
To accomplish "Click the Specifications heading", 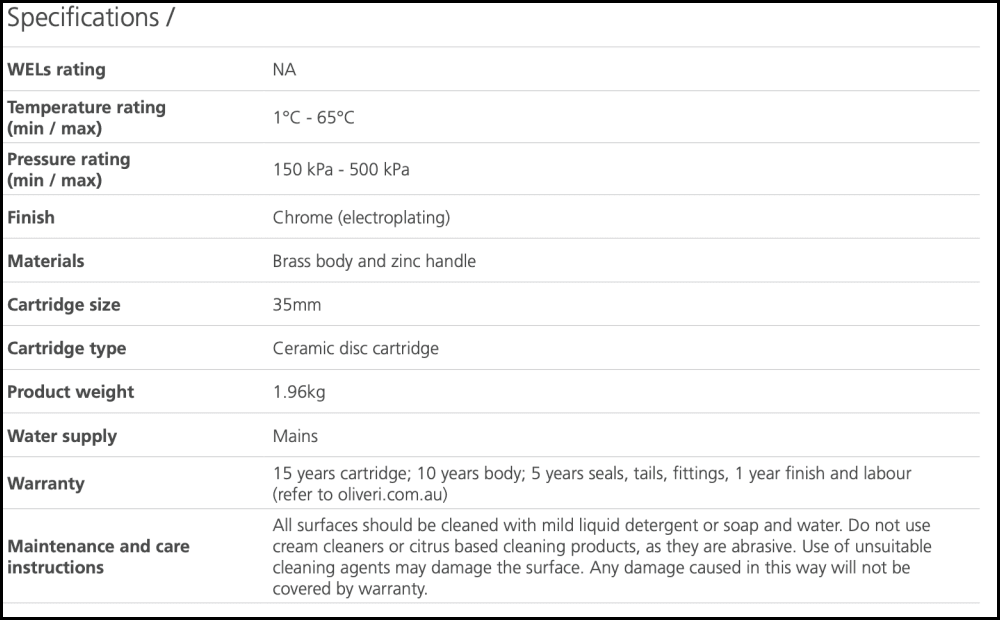I will point(91,19).
